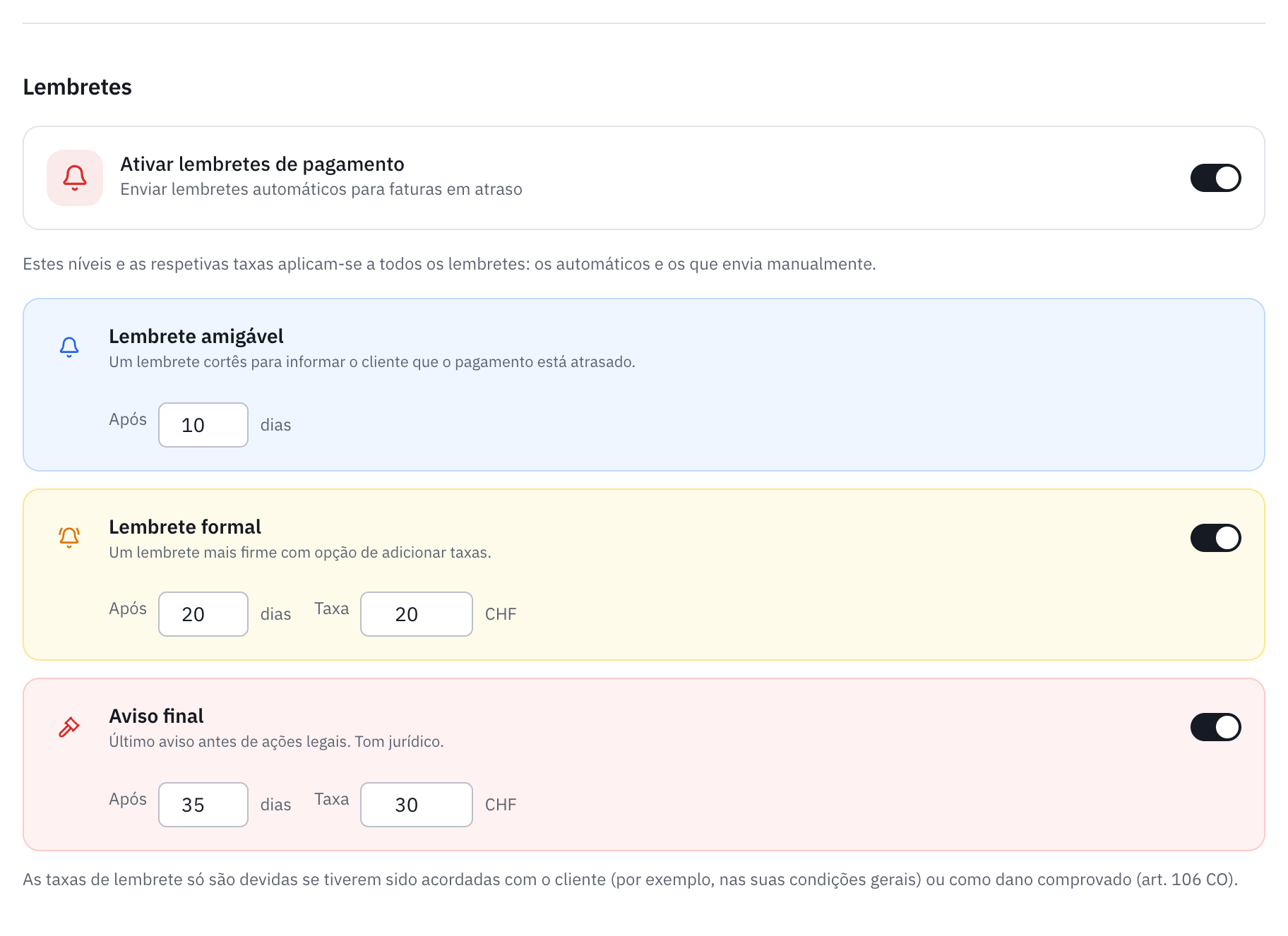Click "Um lembrete cortês para informar o cliente" description

pos(372,361)
